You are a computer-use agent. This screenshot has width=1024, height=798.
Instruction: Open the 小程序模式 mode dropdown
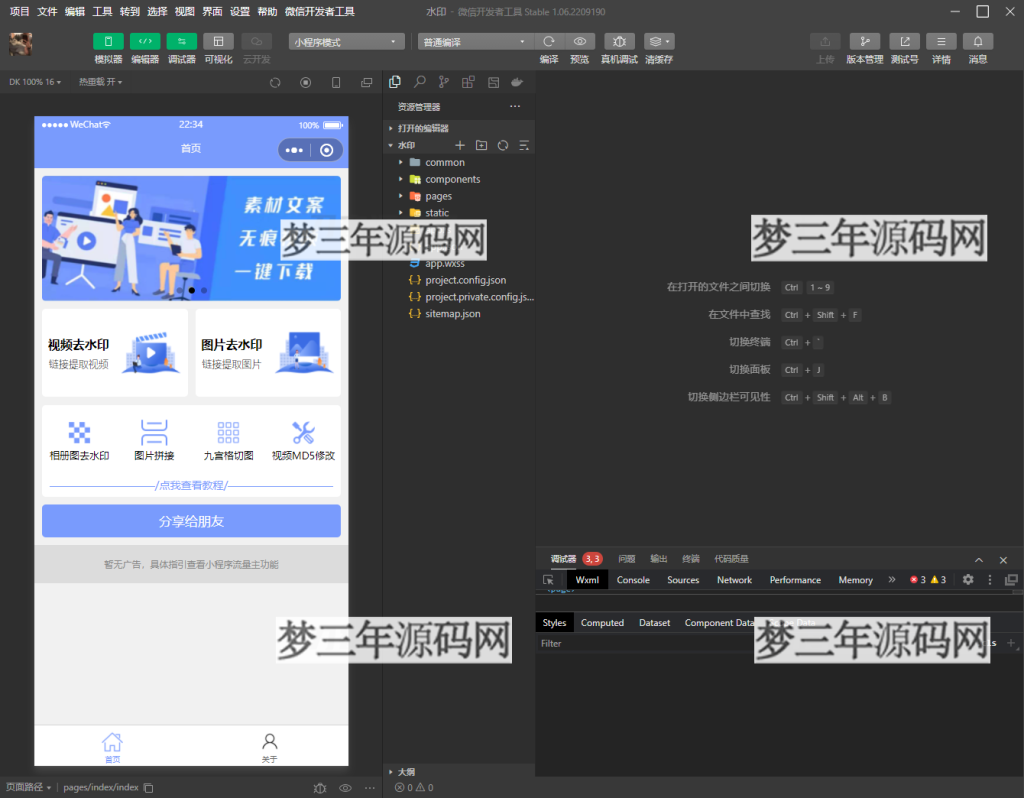pos(346,41)
